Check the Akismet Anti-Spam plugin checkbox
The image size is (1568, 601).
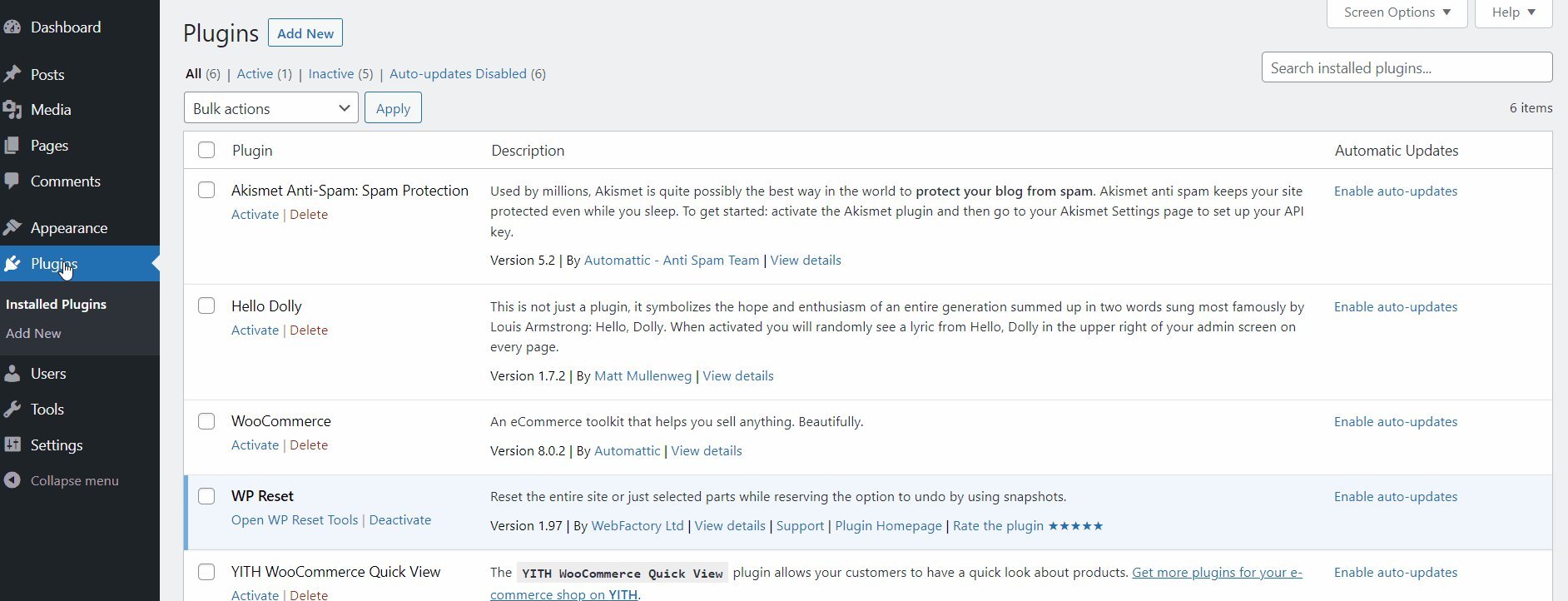point(206,190)
